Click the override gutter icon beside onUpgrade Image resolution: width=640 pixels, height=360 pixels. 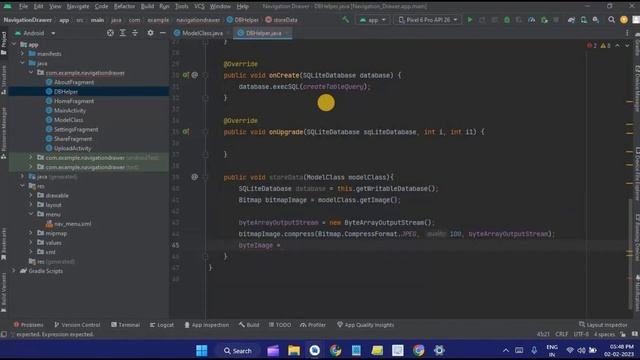pos(186,131)
